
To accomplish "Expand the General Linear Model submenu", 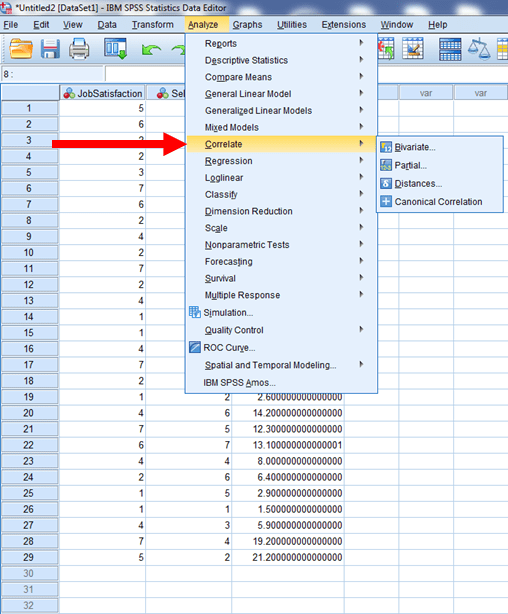I will (281, 94).
